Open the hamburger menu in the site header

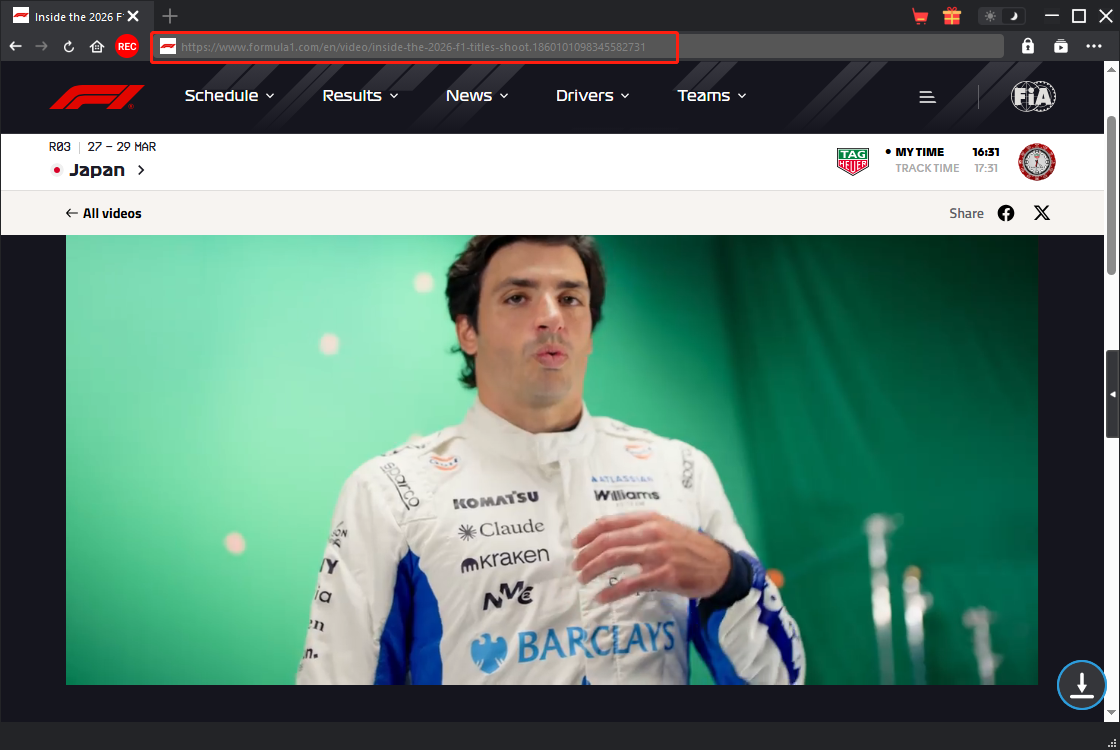927,97
